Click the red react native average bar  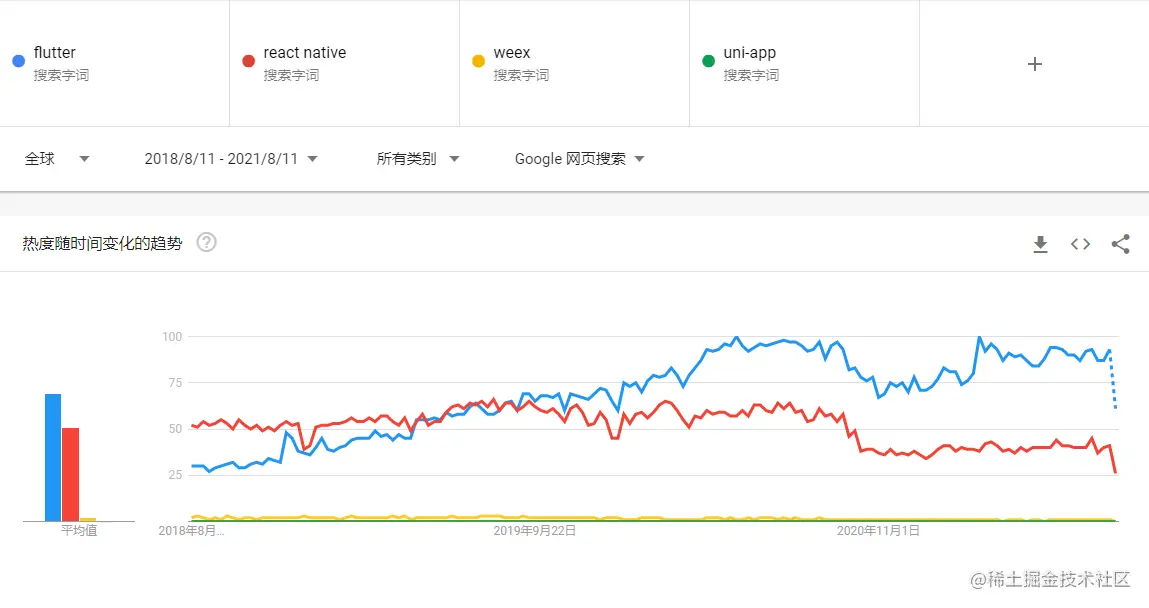pos(70,474)
